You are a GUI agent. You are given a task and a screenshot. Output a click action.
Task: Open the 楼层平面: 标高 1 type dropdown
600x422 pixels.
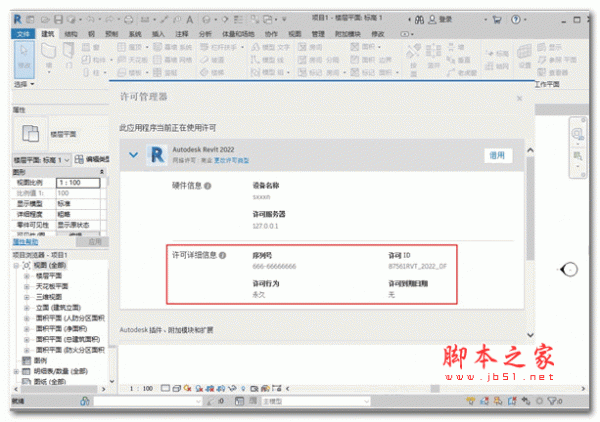point(42,160)
